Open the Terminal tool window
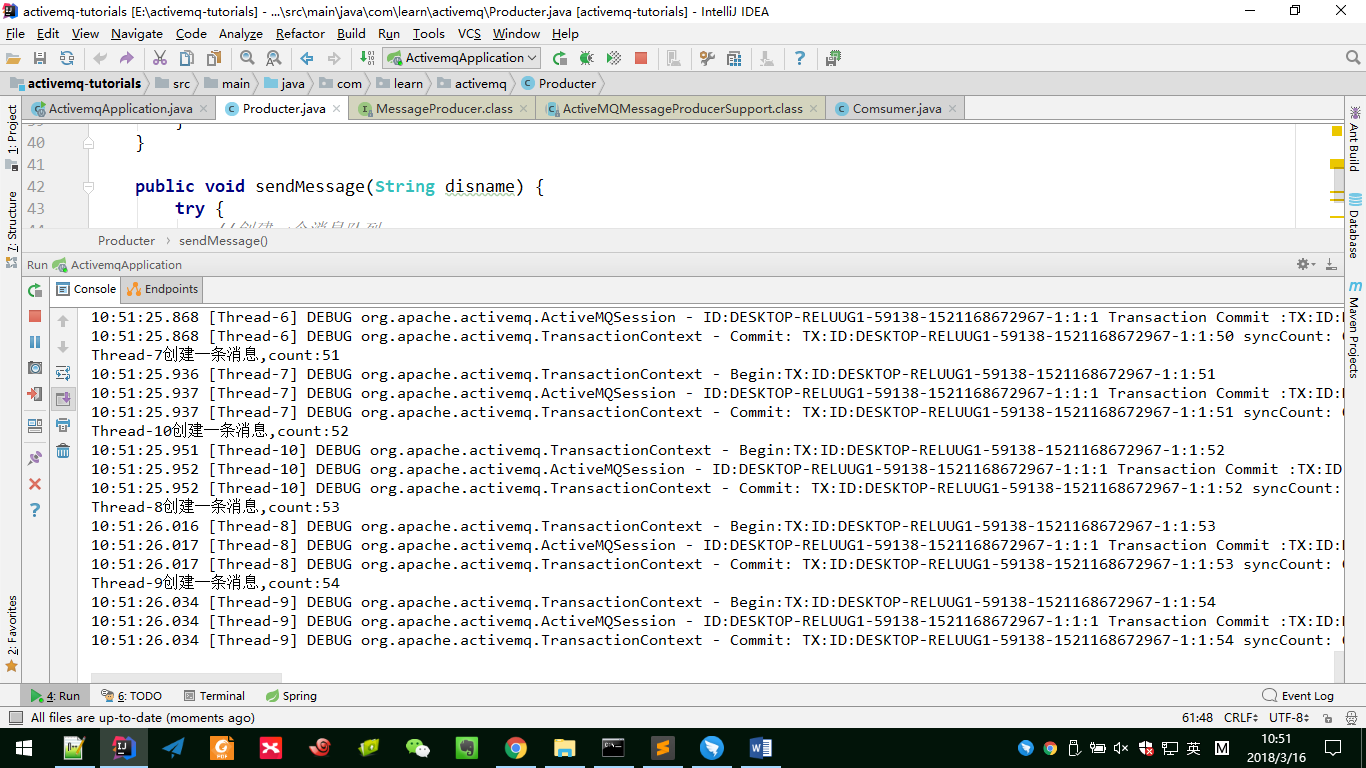The image size is (1366, 768). pos(214,696)
